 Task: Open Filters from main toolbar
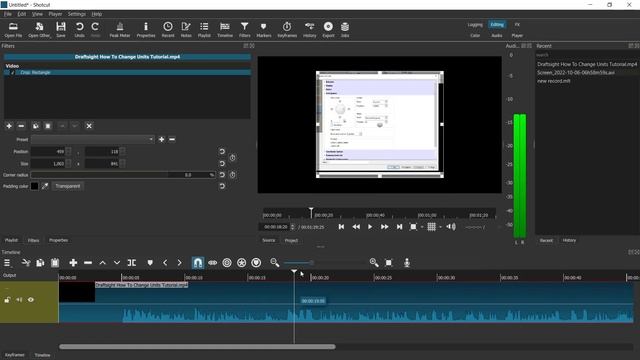pos(244,30)
